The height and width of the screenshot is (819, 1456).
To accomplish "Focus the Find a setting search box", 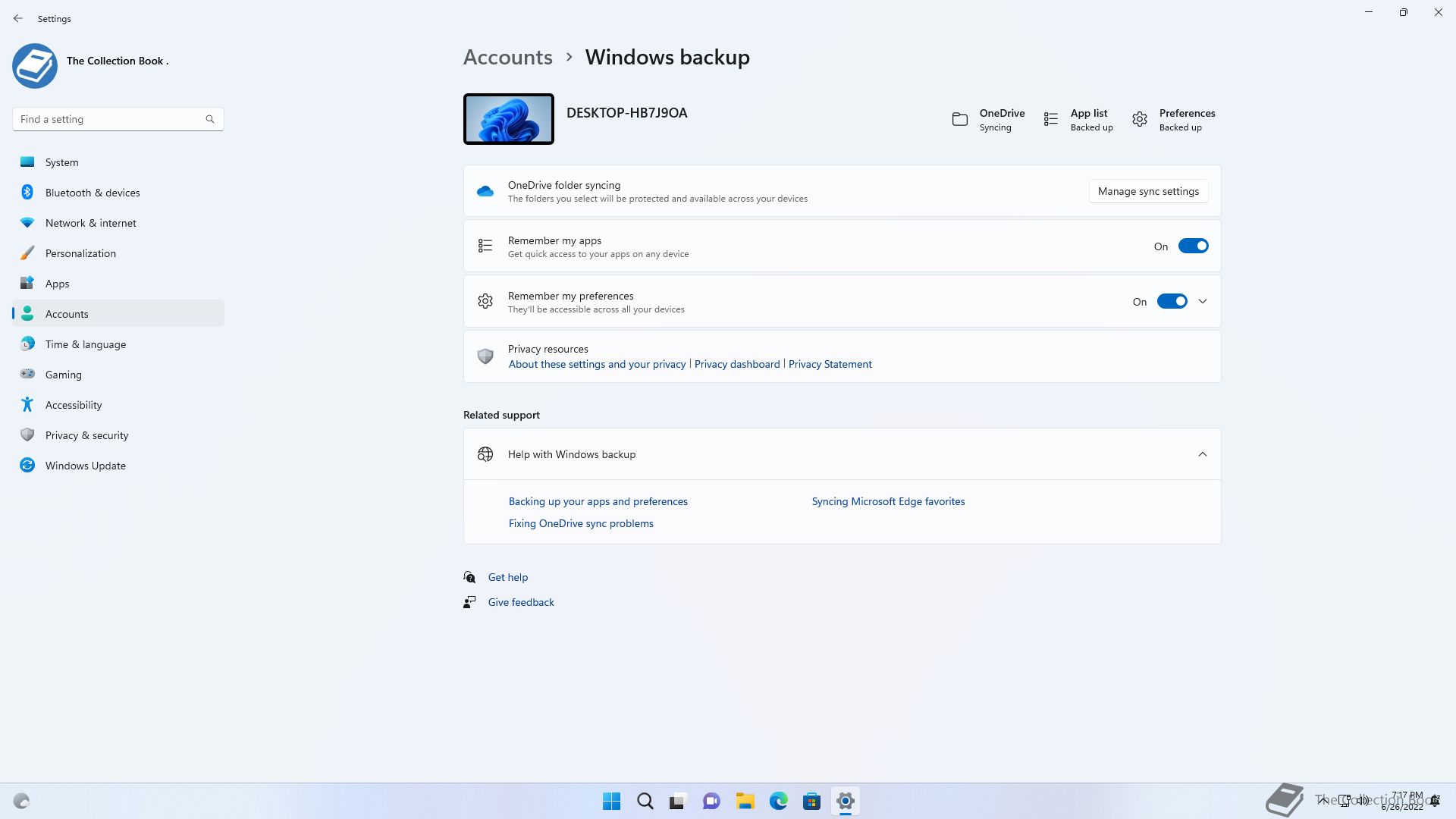I will pos(118,119).
